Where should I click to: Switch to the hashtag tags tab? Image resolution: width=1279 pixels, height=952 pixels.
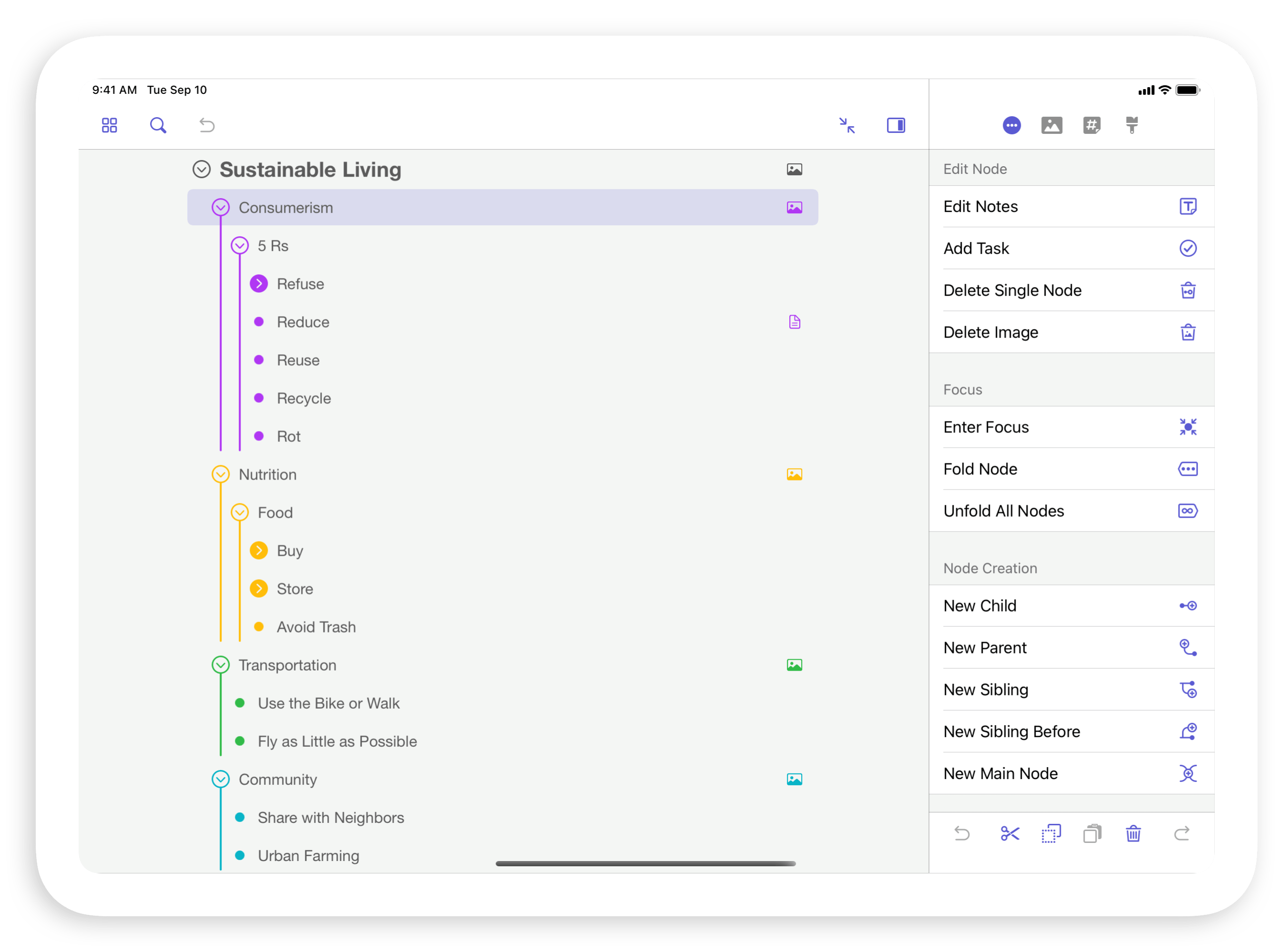point(1092,125)
